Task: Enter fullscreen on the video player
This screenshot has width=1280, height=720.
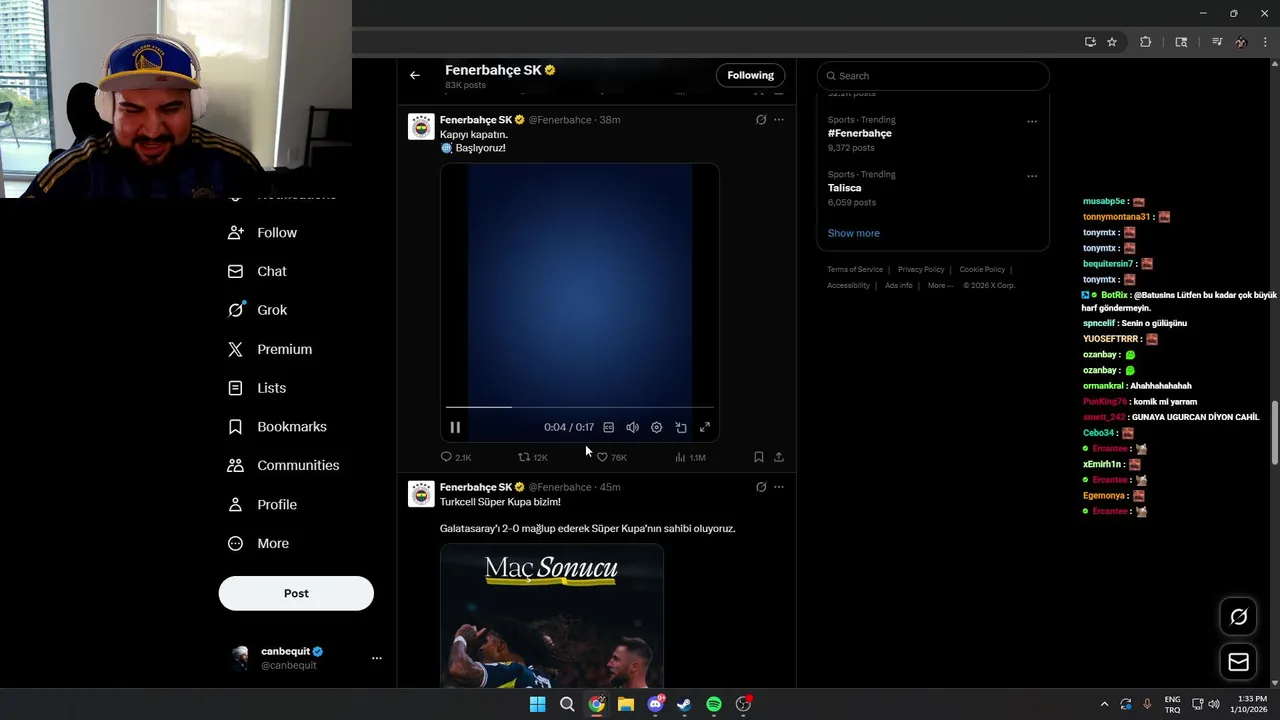Action: coord(705,427)
